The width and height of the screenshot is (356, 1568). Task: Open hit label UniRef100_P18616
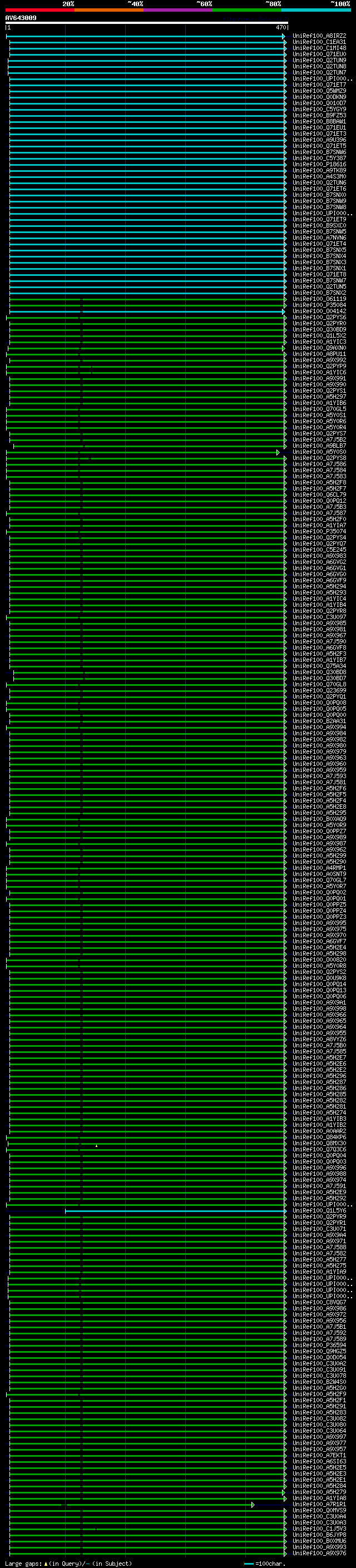coord(319,164)
